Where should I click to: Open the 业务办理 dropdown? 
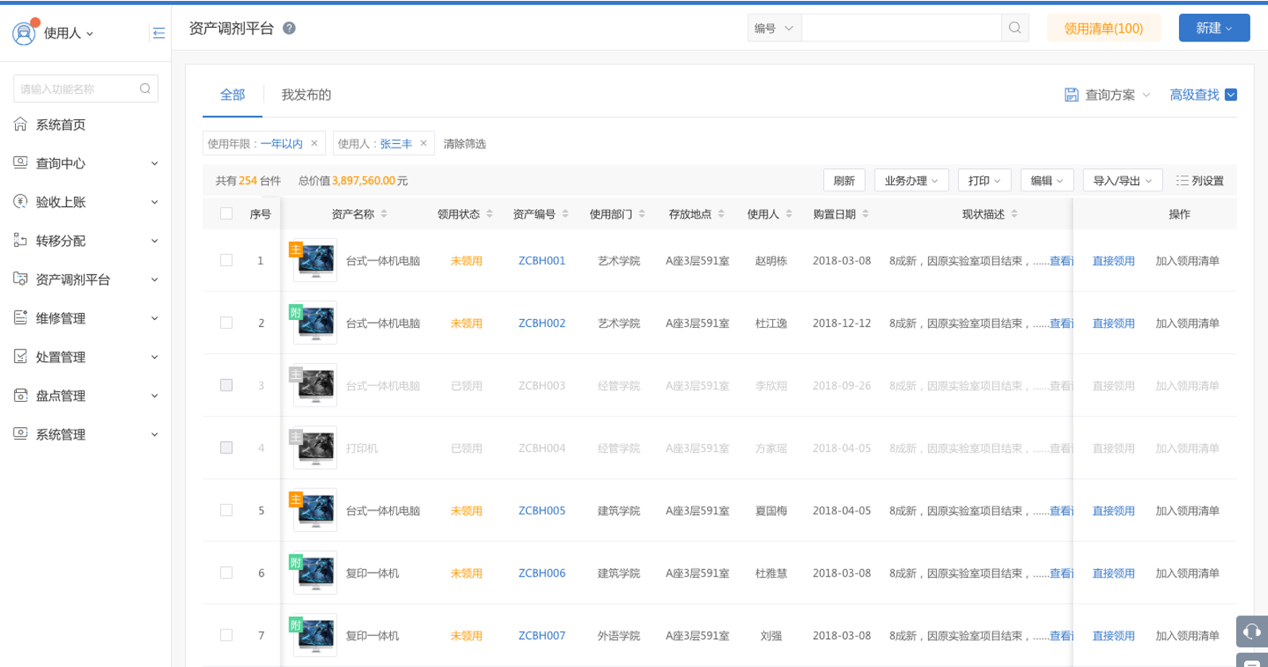[911, 181]
